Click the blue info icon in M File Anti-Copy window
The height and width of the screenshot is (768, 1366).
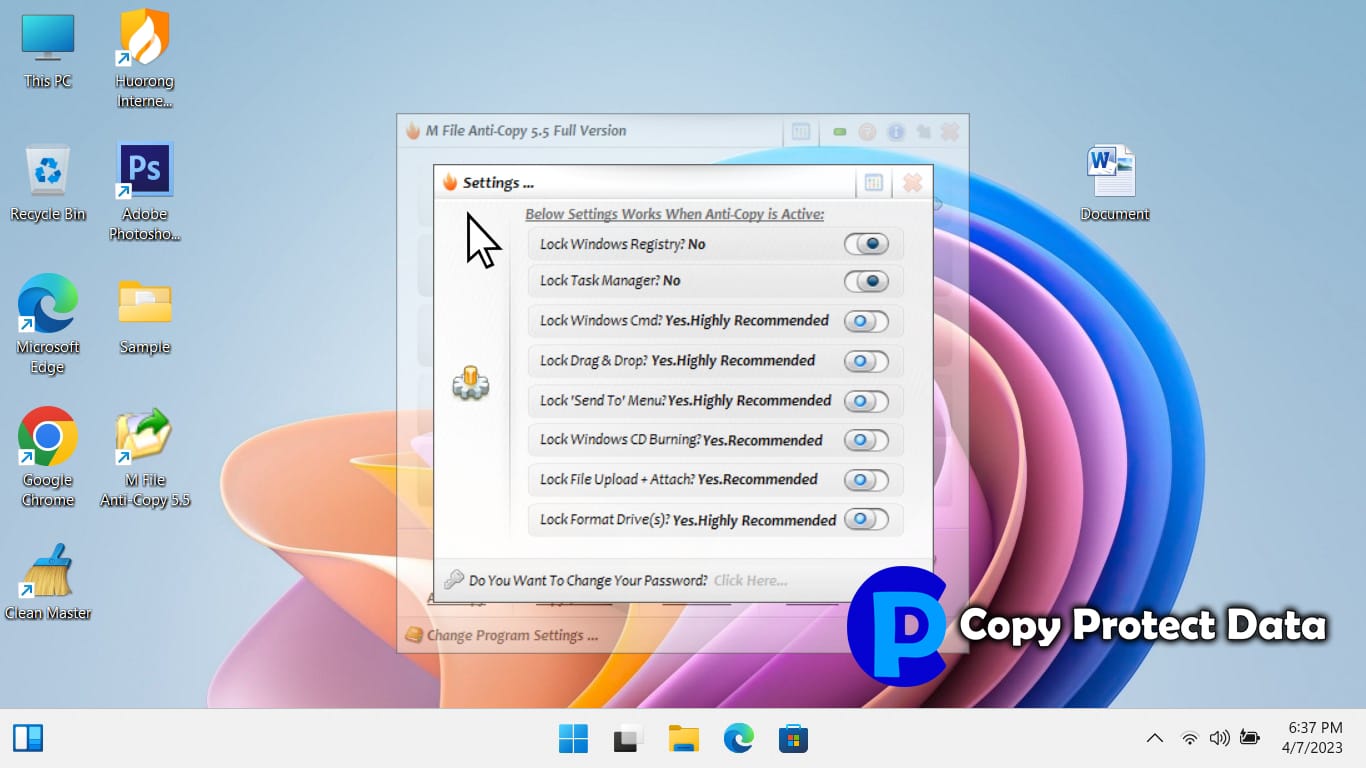[896, 131]
